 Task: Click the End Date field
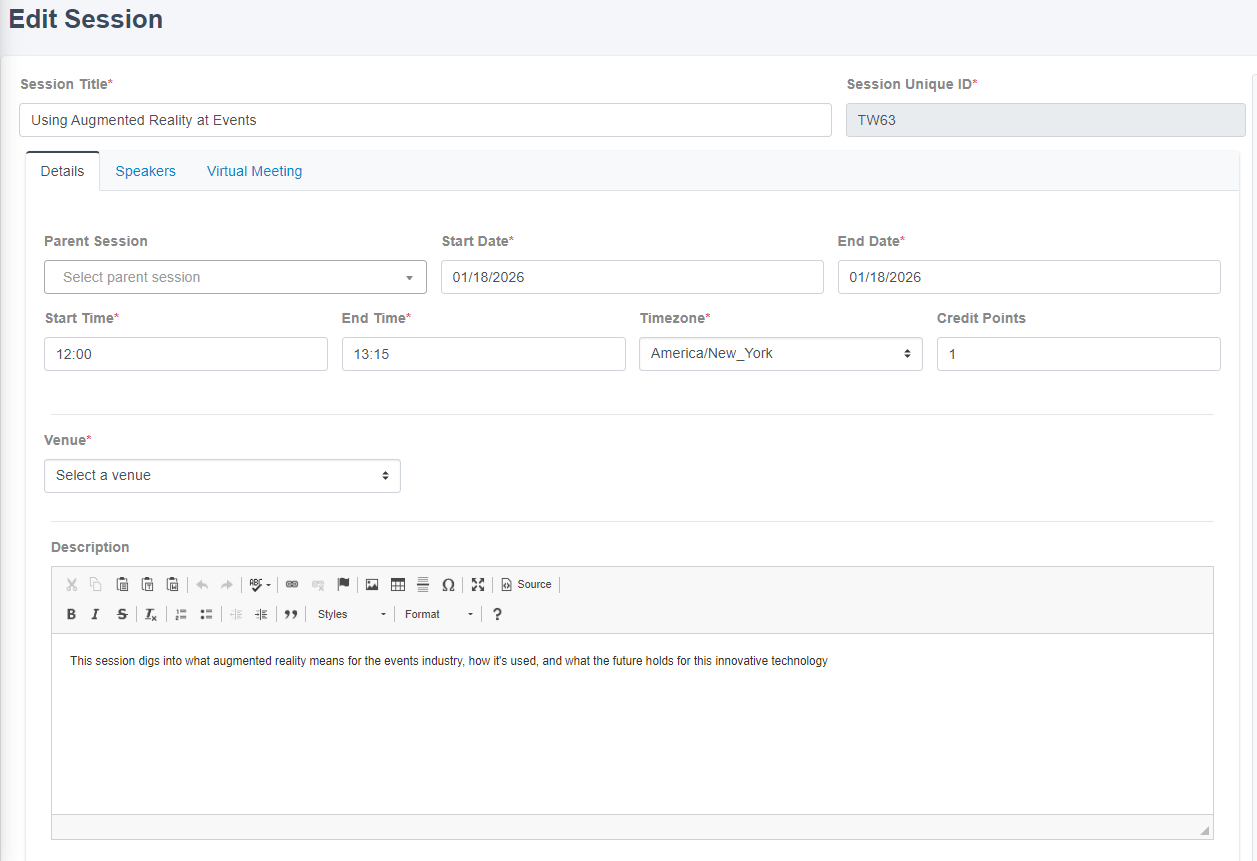pyautogui.click(x=1029, y=277)
